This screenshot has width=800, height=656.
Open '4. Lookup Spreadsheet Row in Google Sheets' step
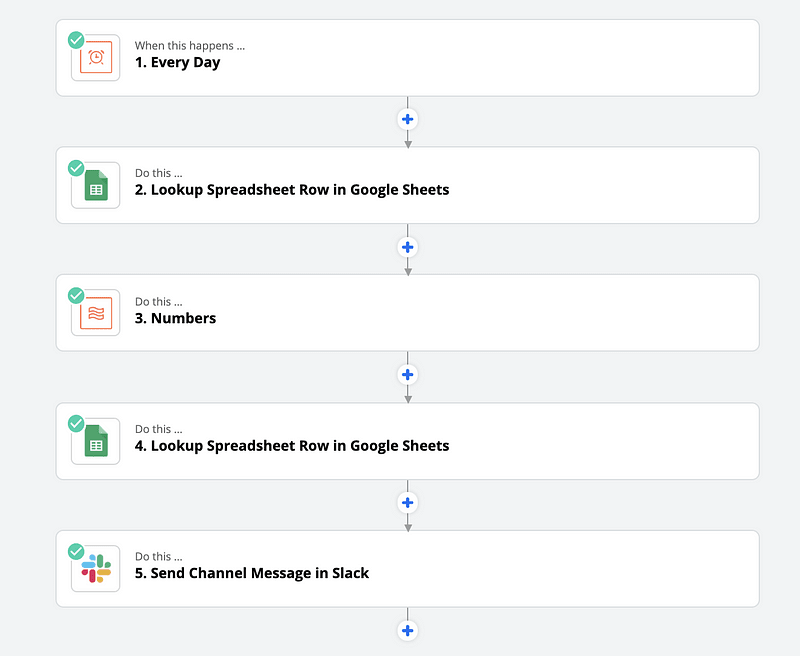[407, 441]
